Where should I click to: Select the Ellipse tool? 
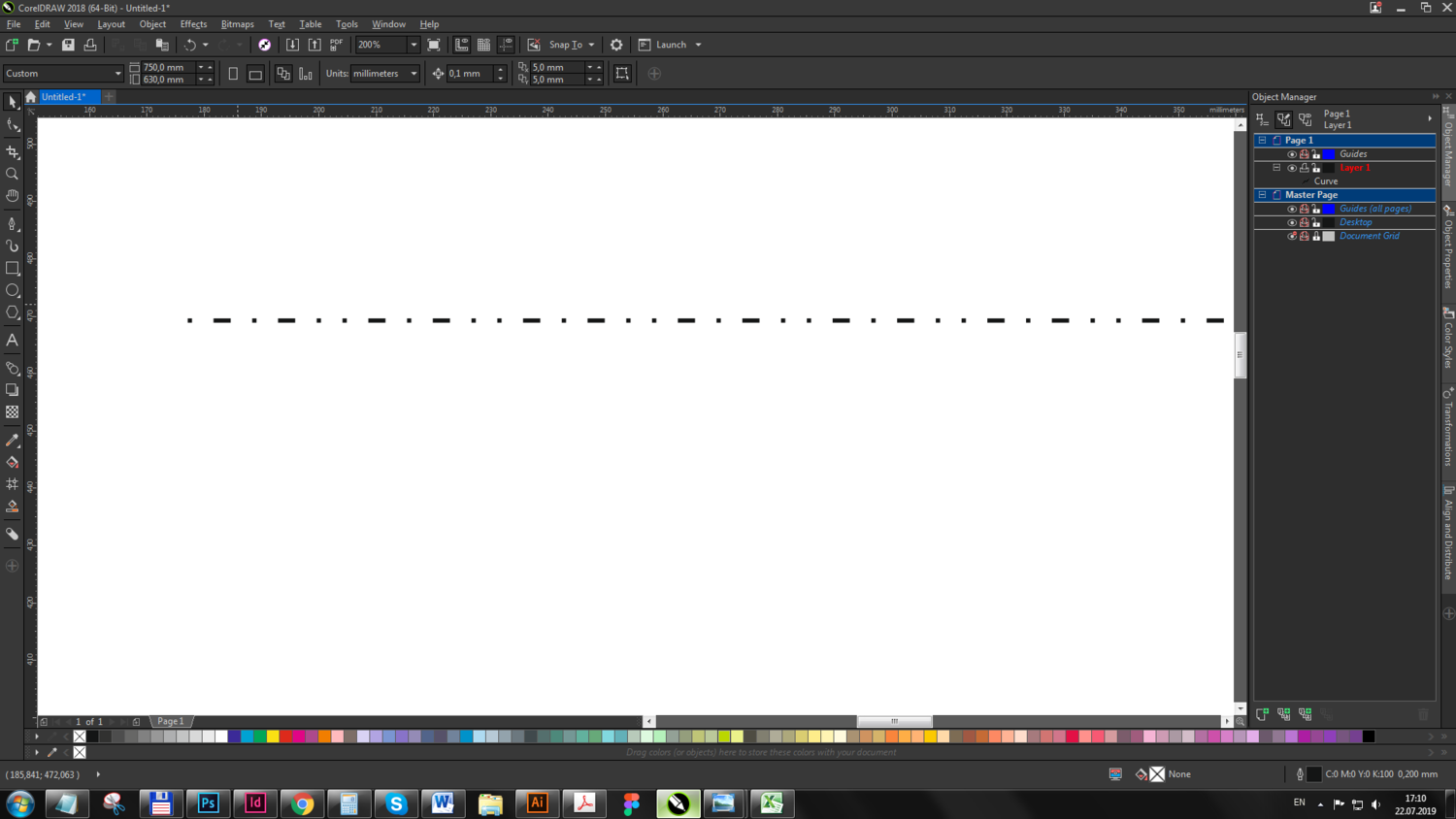coord(13,290)
